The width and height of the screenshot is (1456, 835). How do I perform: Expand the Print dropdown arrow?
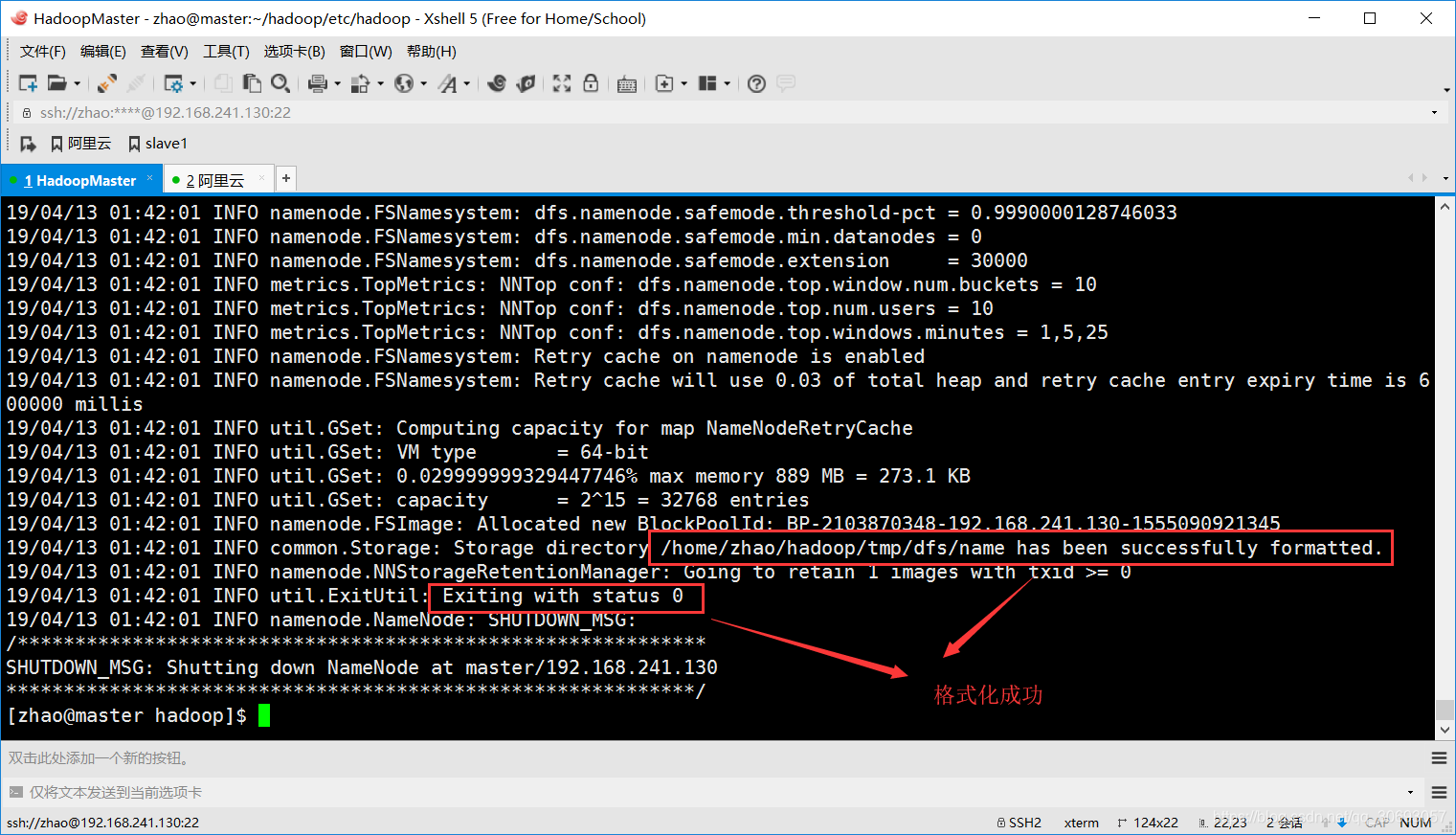coord(337,83)
